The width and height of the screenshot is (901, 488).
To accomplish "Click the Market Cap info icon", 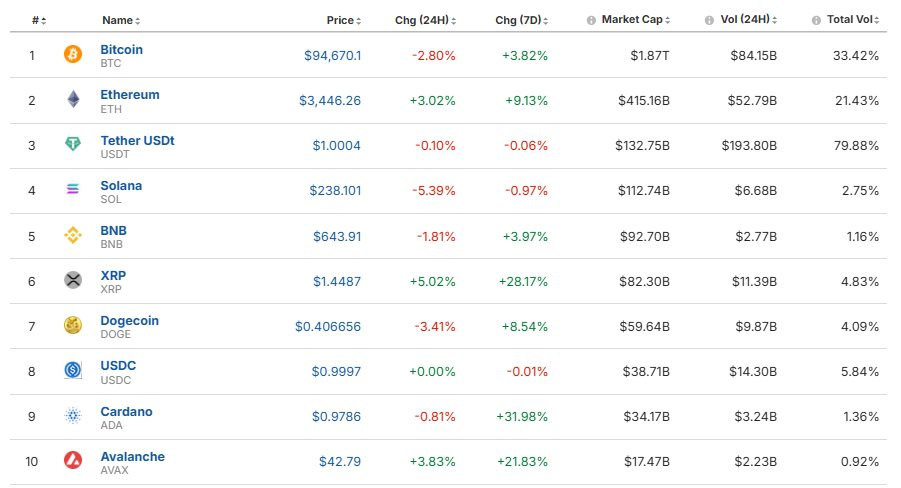I will click(591, 20).
